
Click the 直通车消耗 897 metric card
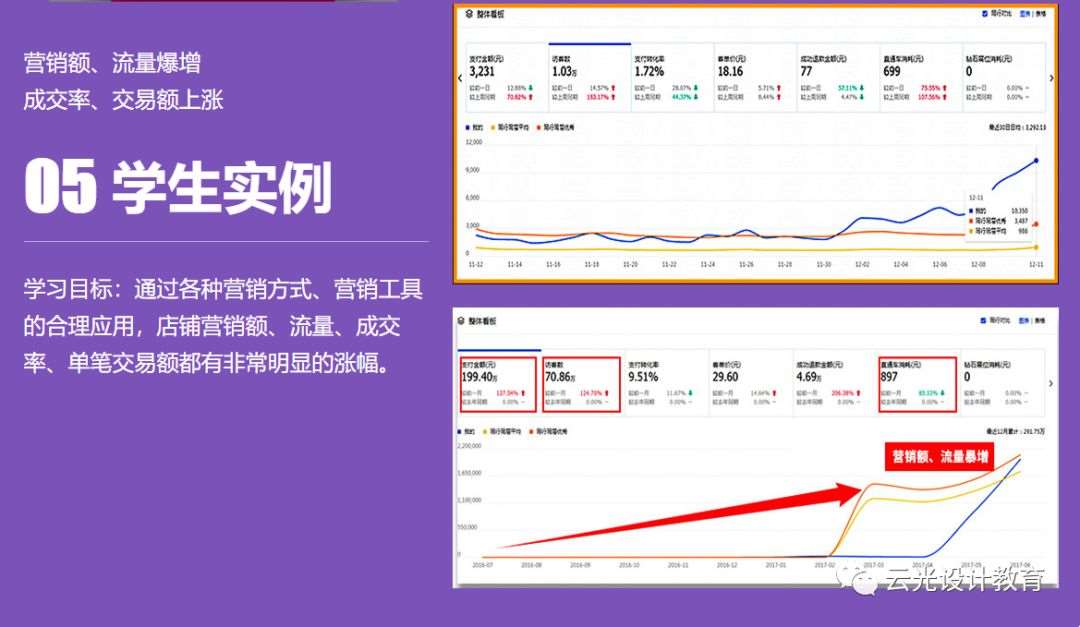click(917, 381)
